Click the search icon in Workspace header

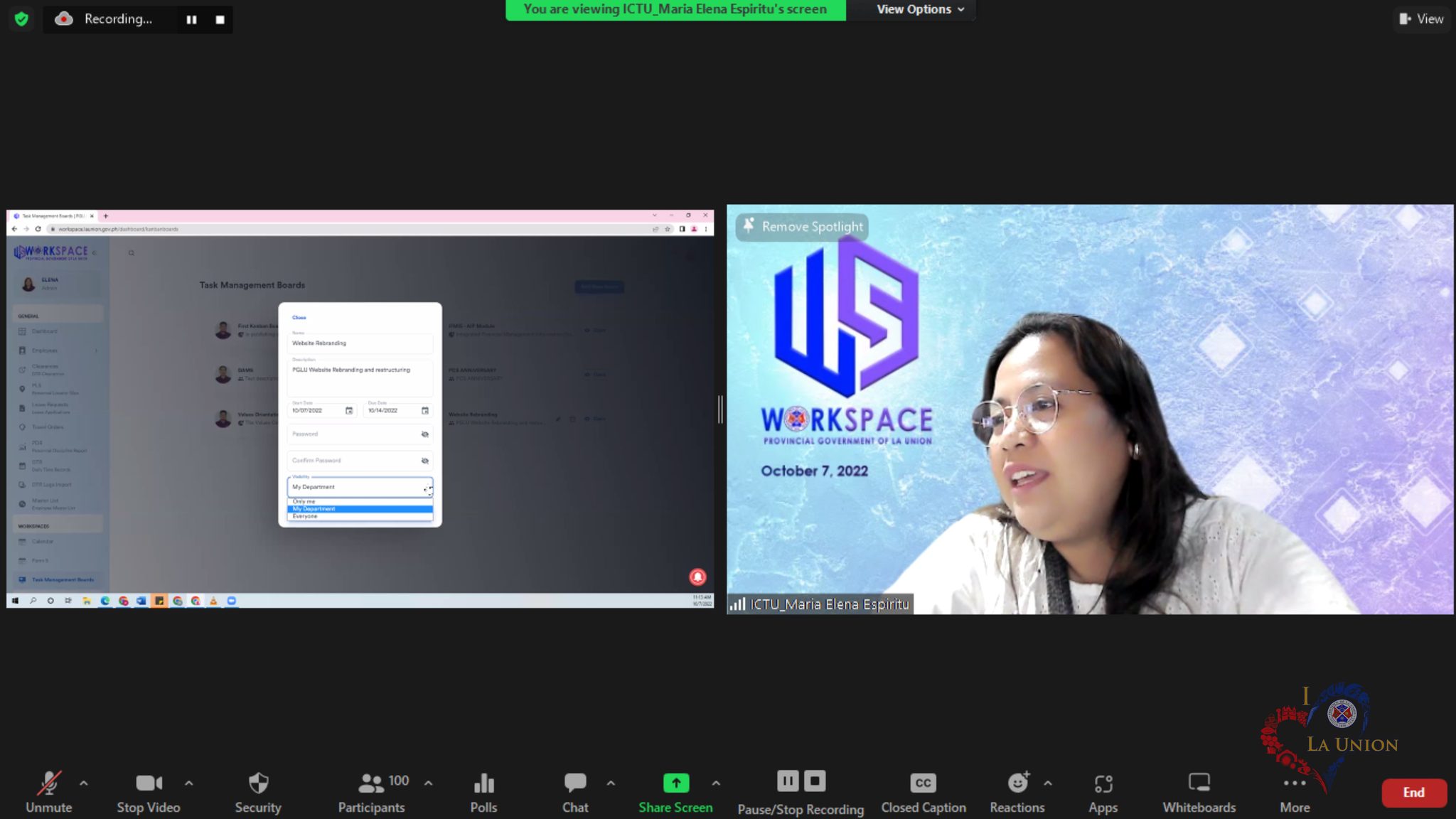click(132, 253)
